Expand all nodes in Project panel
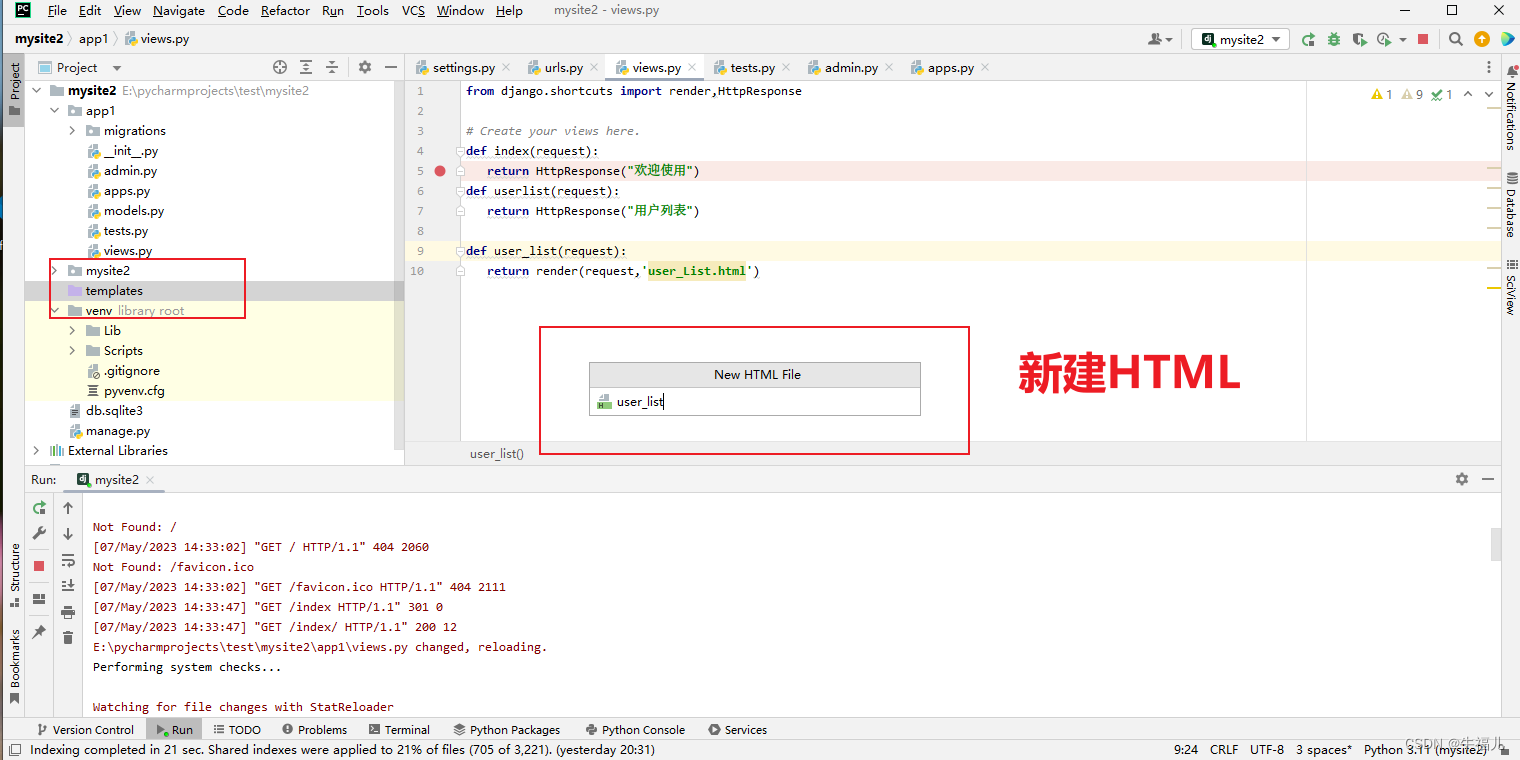 coord(307,67)
